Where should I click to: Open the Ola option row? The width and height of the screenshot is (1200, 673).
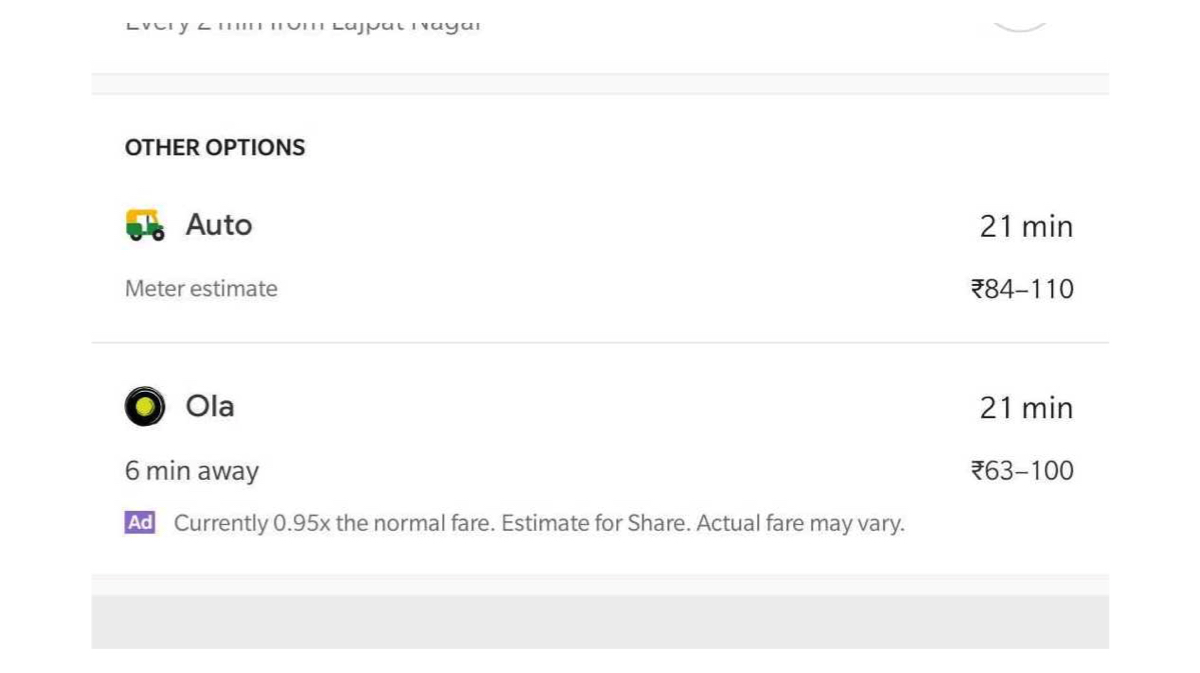click(600, 438)
